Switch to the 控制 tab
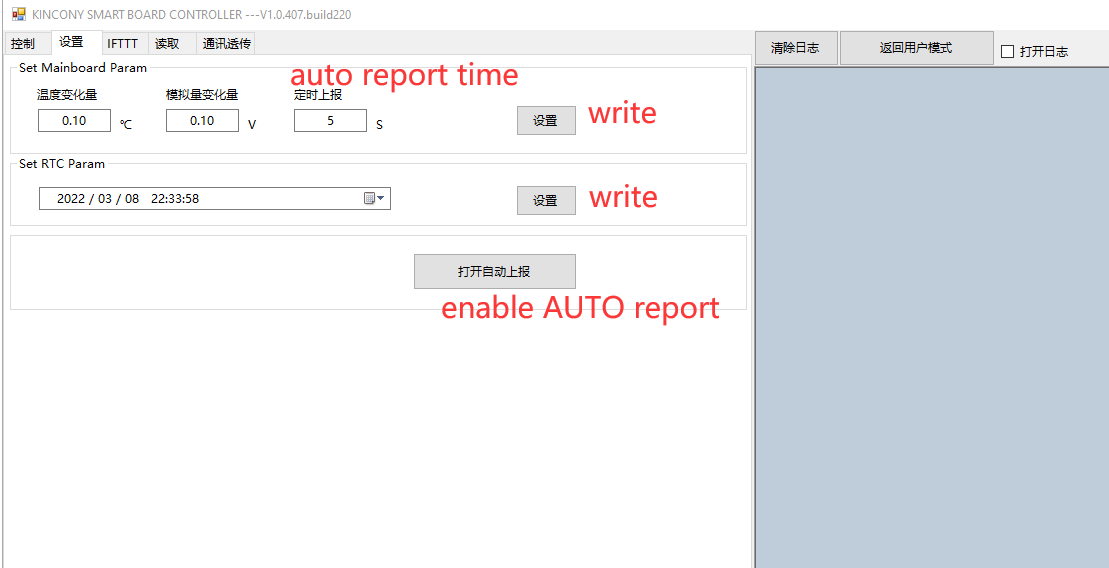 (x=23, y=44)
